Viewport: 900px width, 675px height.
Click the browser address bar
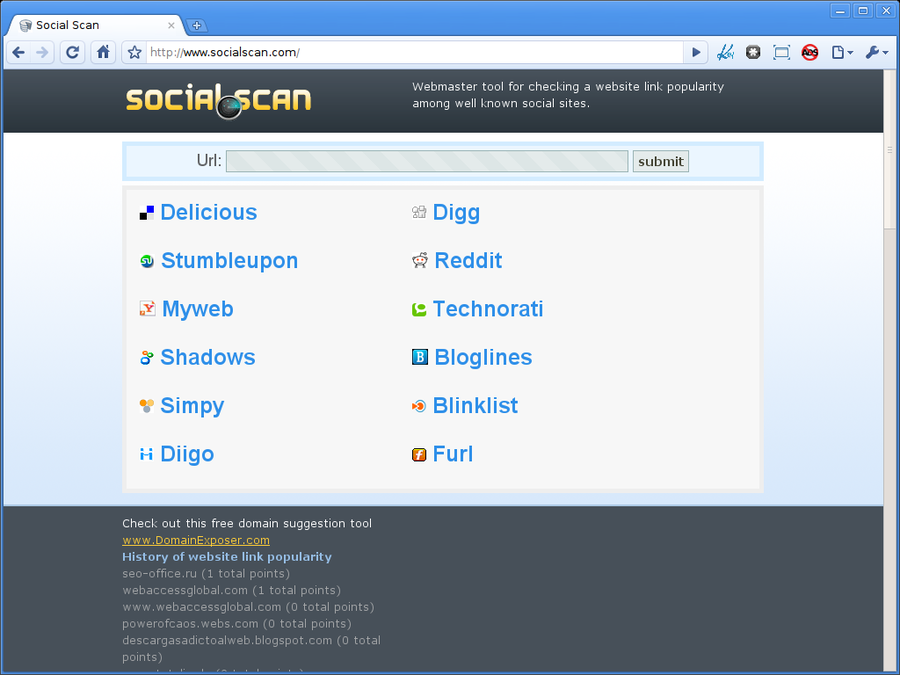click(x=414, y=52)
